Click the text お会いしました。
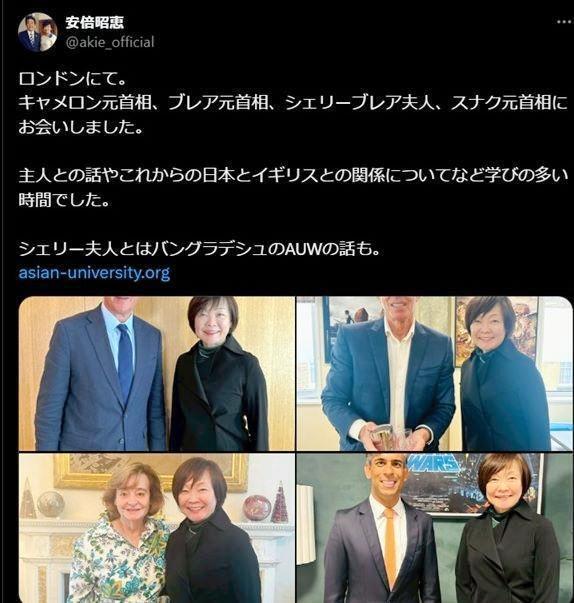 pyautogui.click(x=81, y=127)
